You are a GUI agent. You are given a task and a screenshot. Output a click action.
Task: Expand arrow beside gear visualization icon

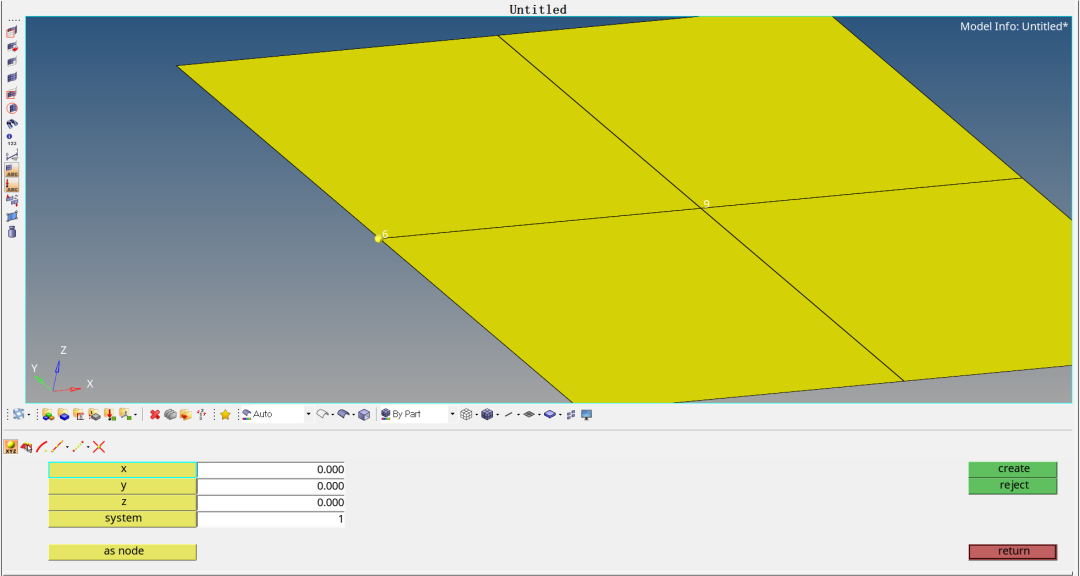tap(28, 415)
